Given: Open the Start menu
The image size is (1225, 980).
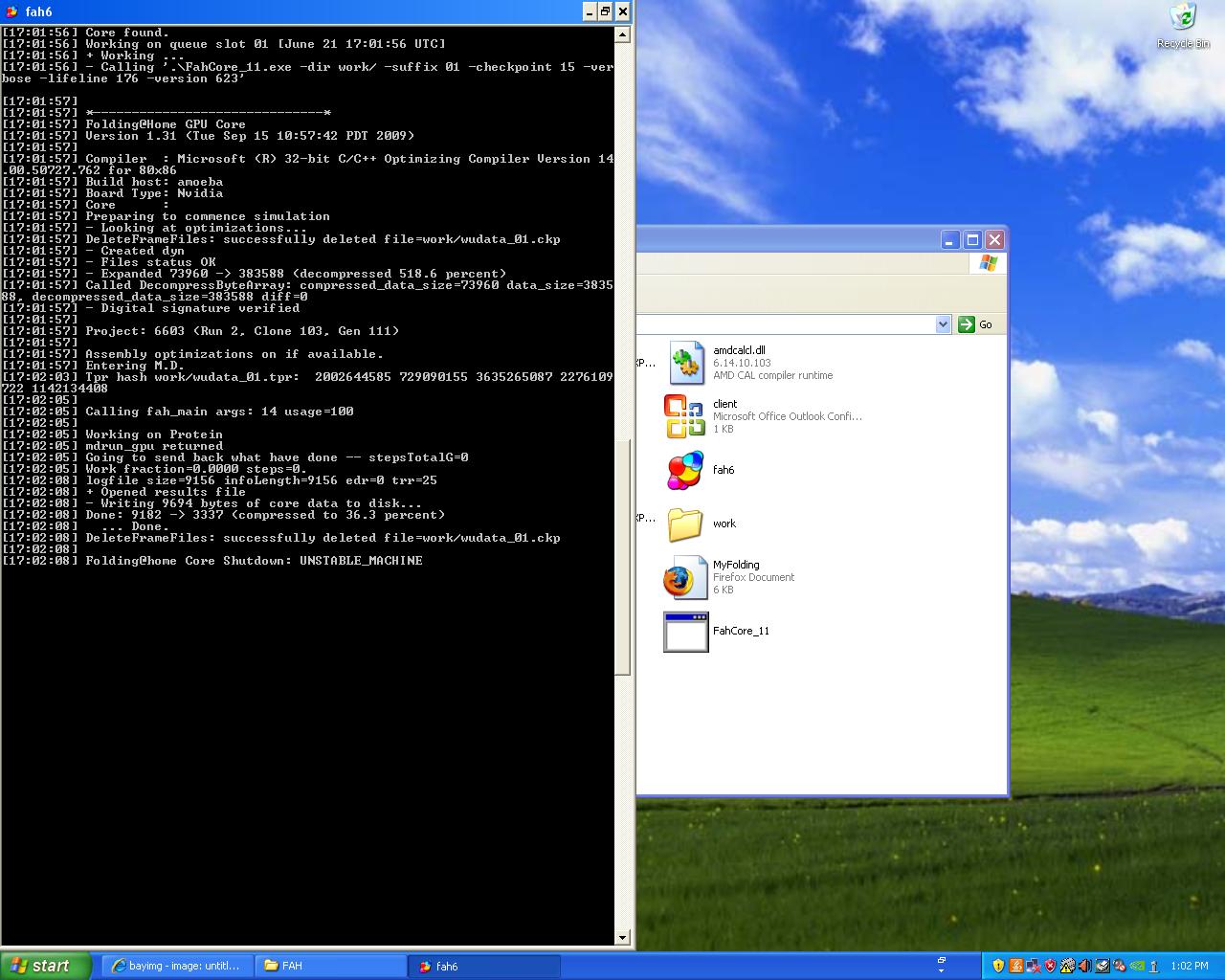Looking at the screenshot, I should [x=46, y=966].
